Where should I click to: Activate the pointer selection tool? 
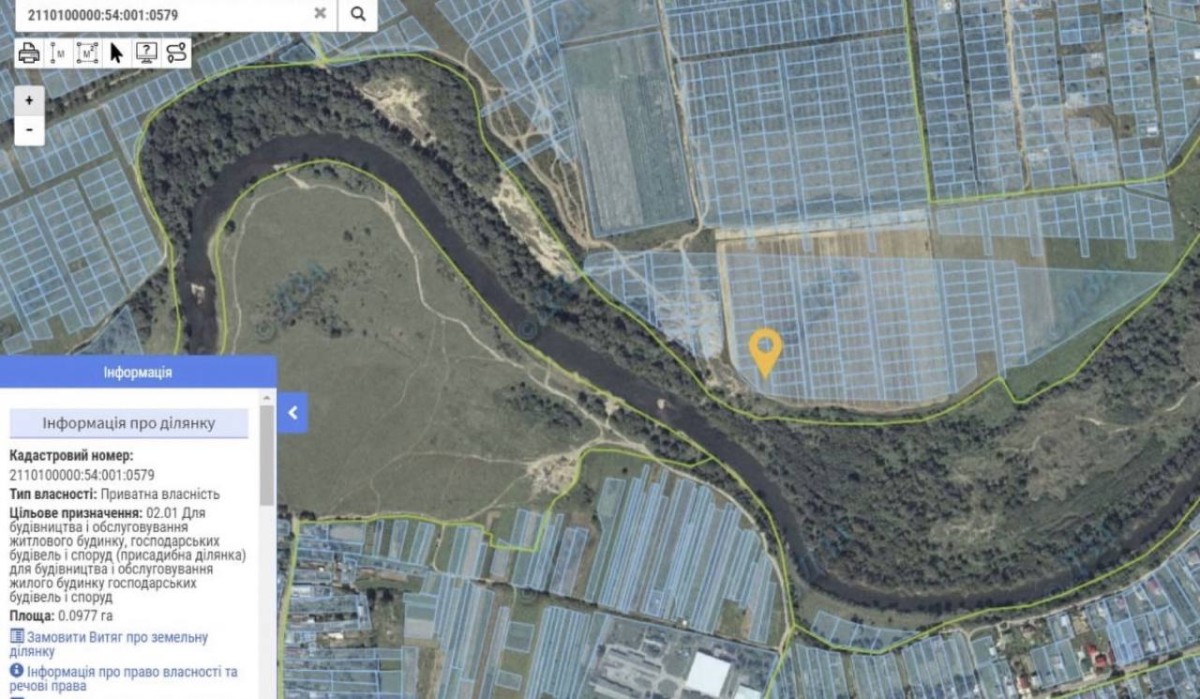point(117,53)
